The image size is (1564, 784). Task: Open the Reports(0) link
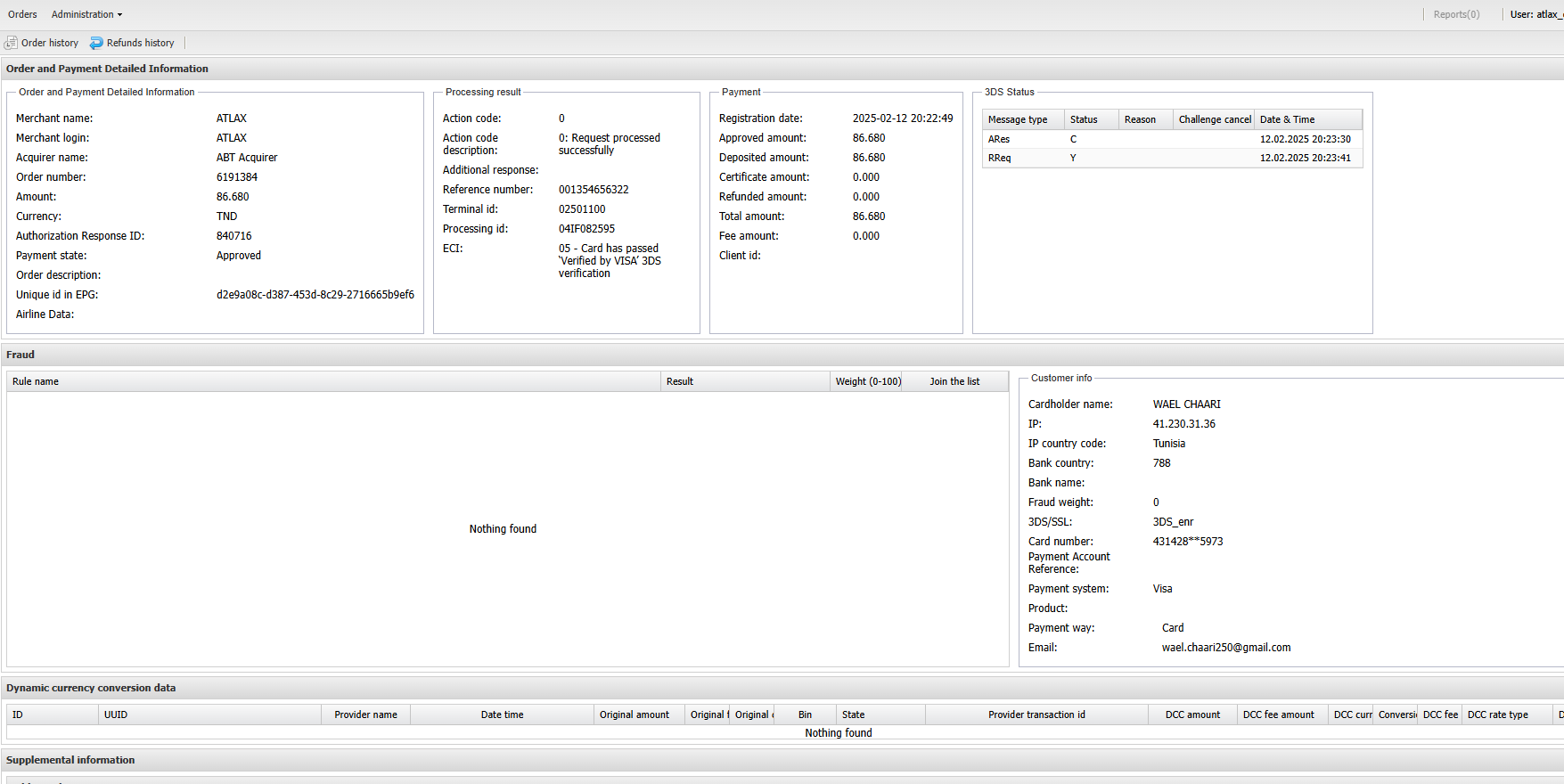tap(1456, 14)
